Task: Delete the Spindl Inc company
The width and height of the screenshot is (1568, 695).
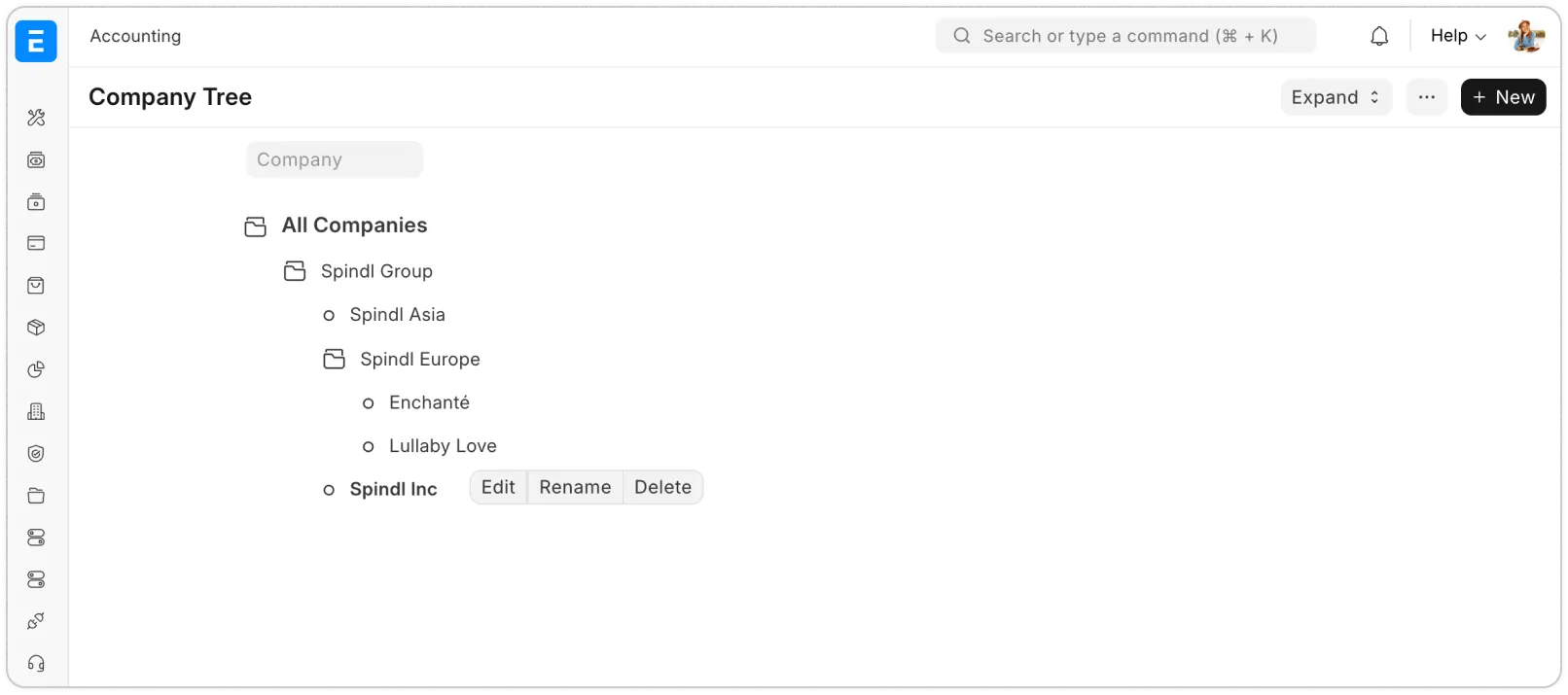Action: click(x=662, y=488)
